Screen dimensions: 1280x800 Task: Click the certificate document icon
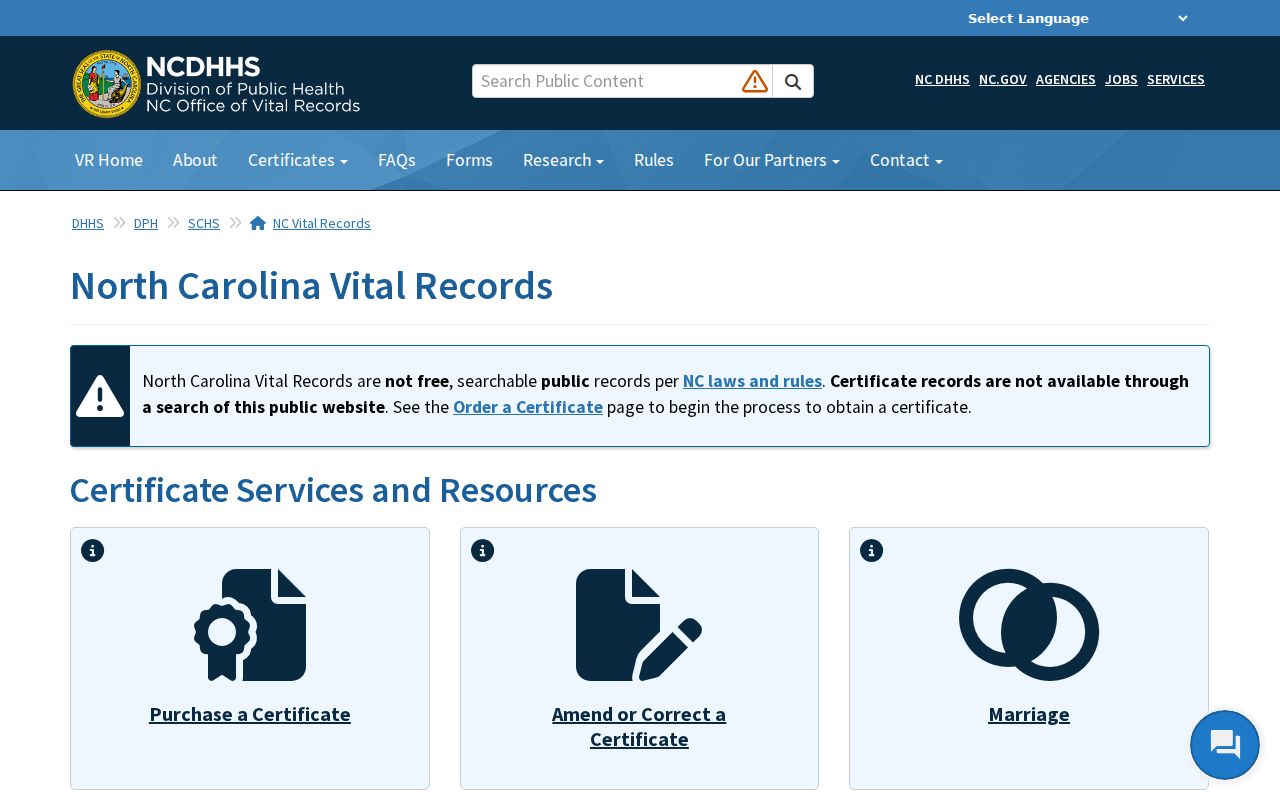pyautogui.click(x=250, y=625)
